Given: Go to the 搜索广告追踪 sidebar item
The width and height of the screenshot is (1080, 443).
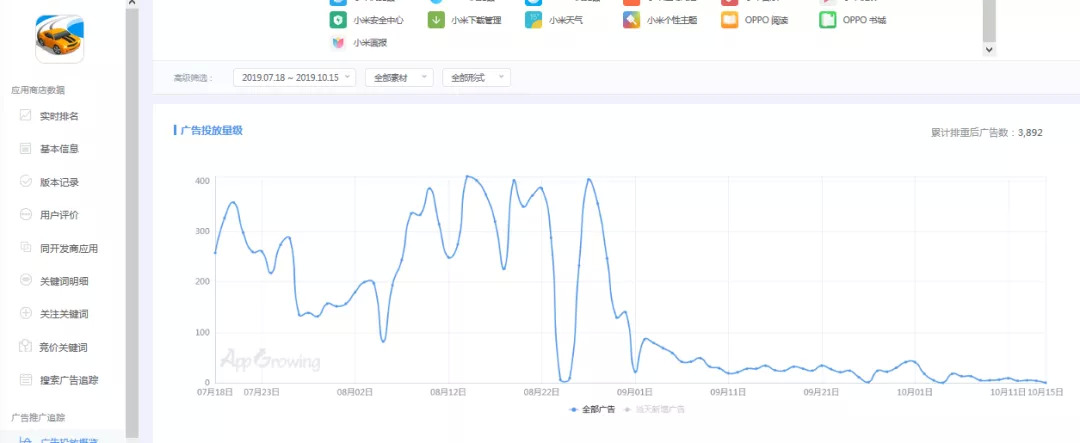Looking at the screenshot, I should click(x=69, y=380).
